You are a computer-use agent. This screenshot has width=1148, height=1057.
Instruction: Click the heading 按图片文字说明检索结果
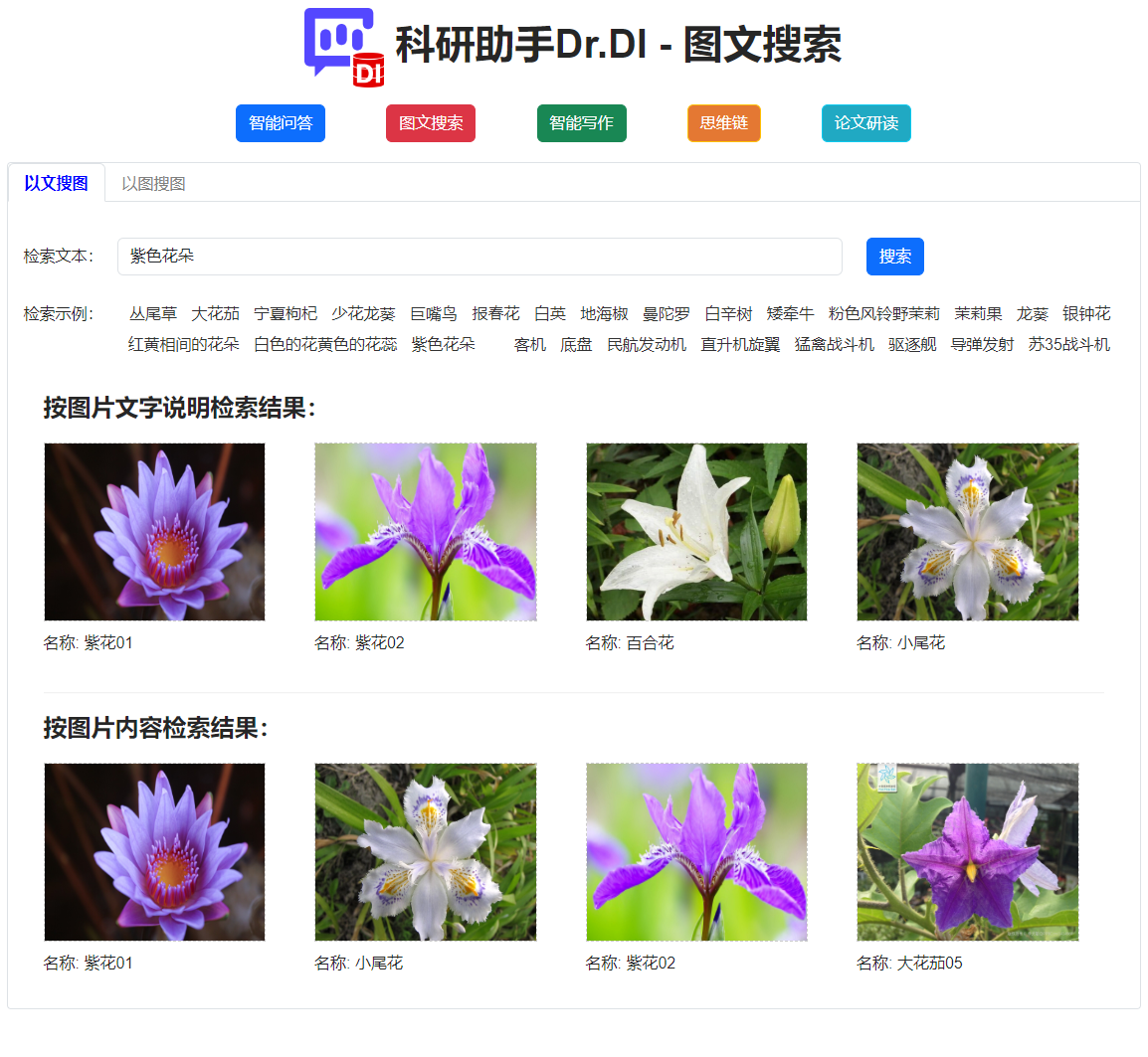tap(179, 408)
